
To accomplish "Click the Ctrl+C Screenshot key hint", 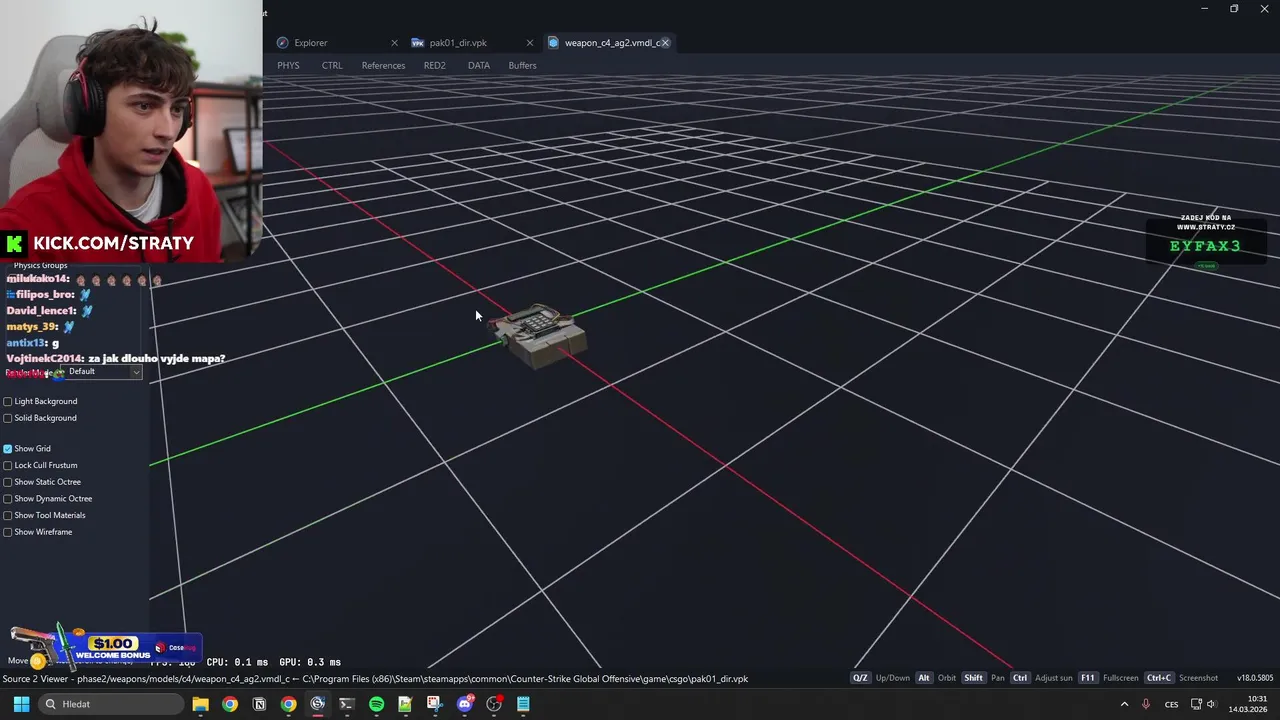I will click(1181, 678).
